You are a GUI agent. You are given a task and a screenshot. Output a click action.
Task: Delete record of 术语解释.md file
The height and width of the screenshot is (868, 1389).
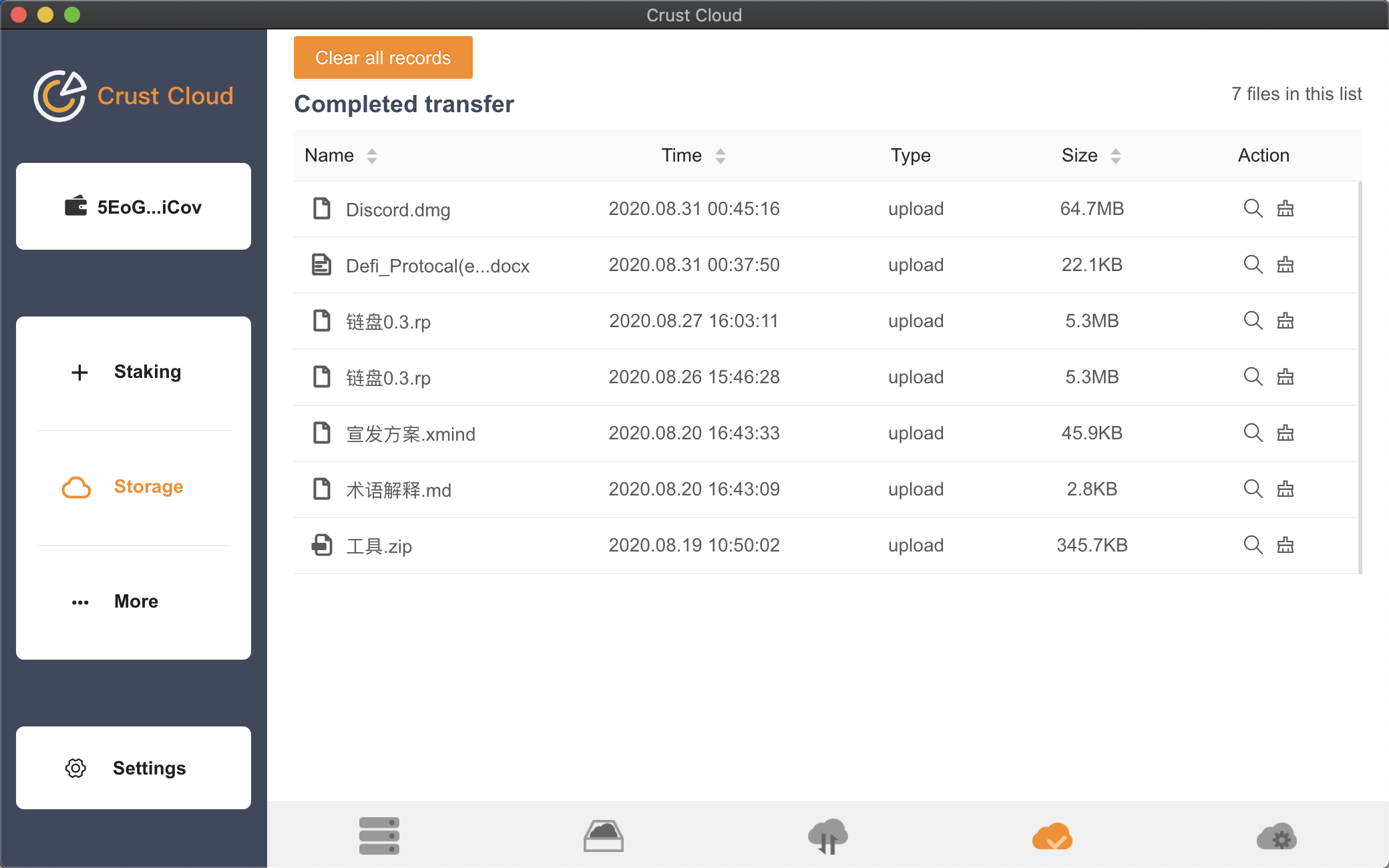click(x=1285, y=489)
